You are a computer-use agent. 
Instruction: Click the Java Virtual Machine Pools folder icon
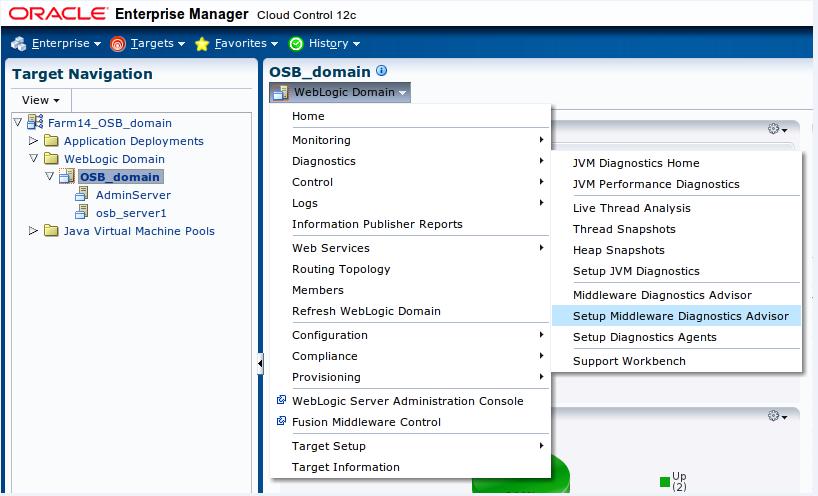point(51,231)
